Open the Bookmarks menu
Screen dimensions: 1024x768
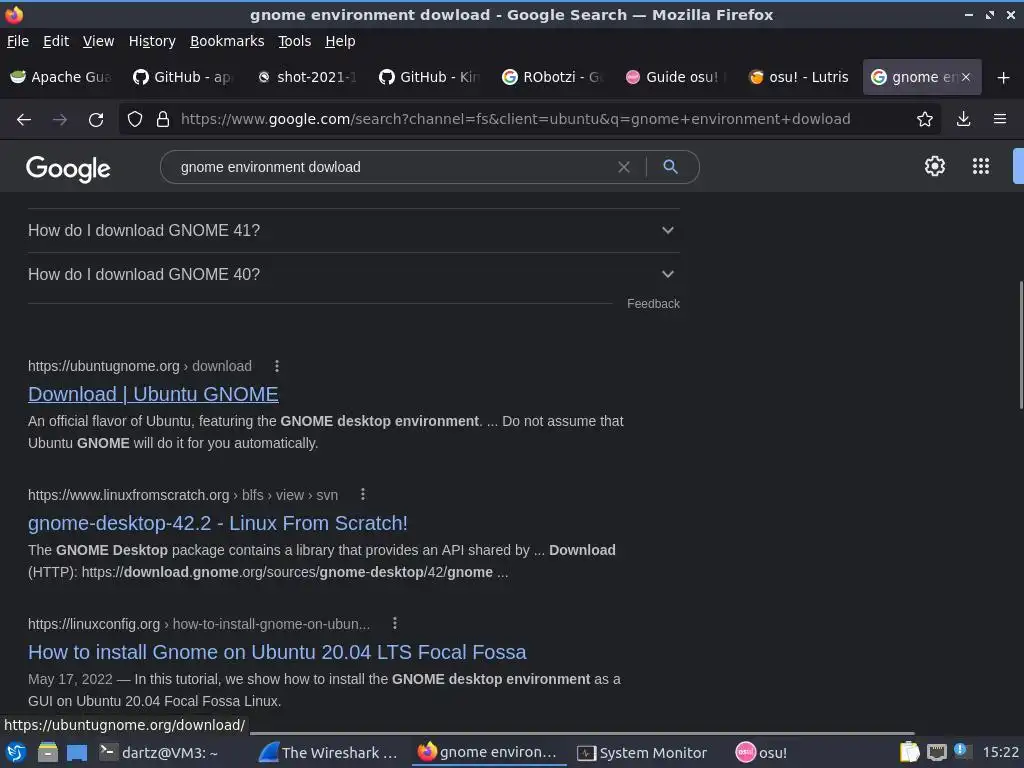(227, 41)
